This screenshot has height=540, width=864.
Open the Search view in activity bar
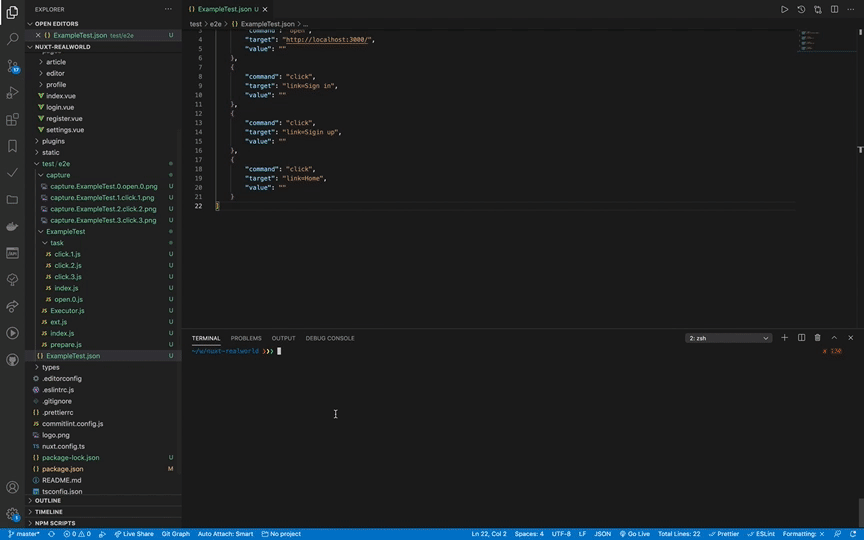point(12,39)
